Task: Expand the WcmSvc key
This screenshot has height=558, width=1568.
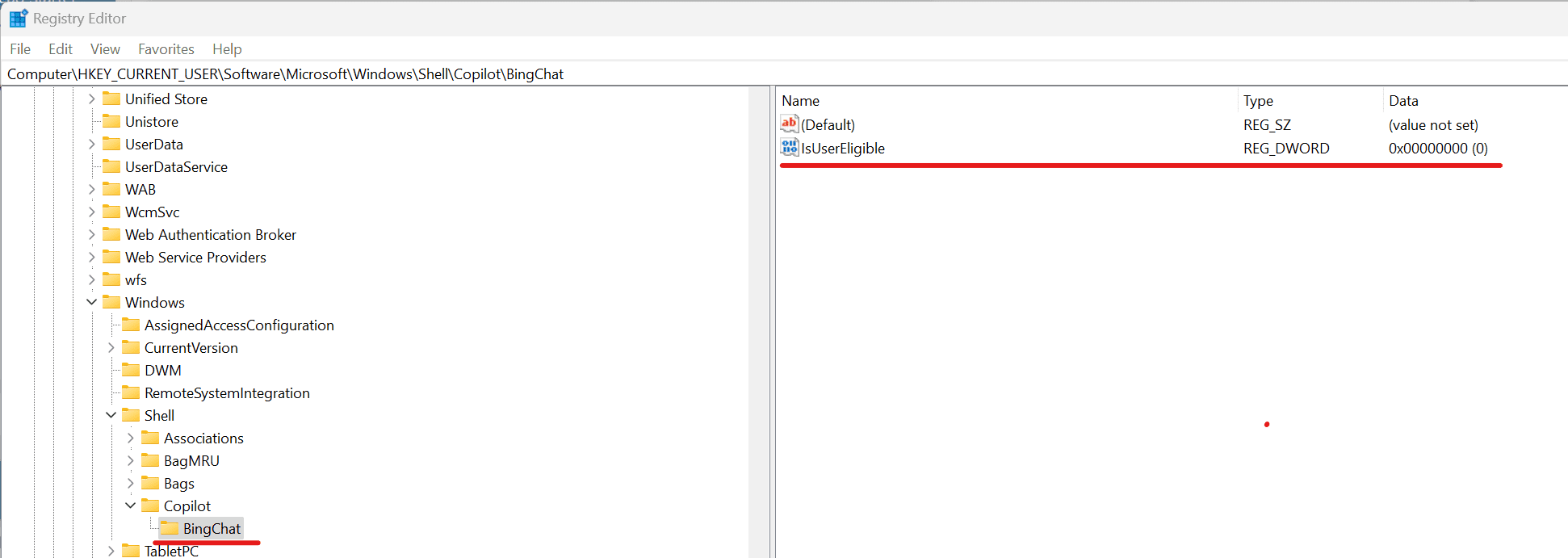Action: (x=91, y=212)
